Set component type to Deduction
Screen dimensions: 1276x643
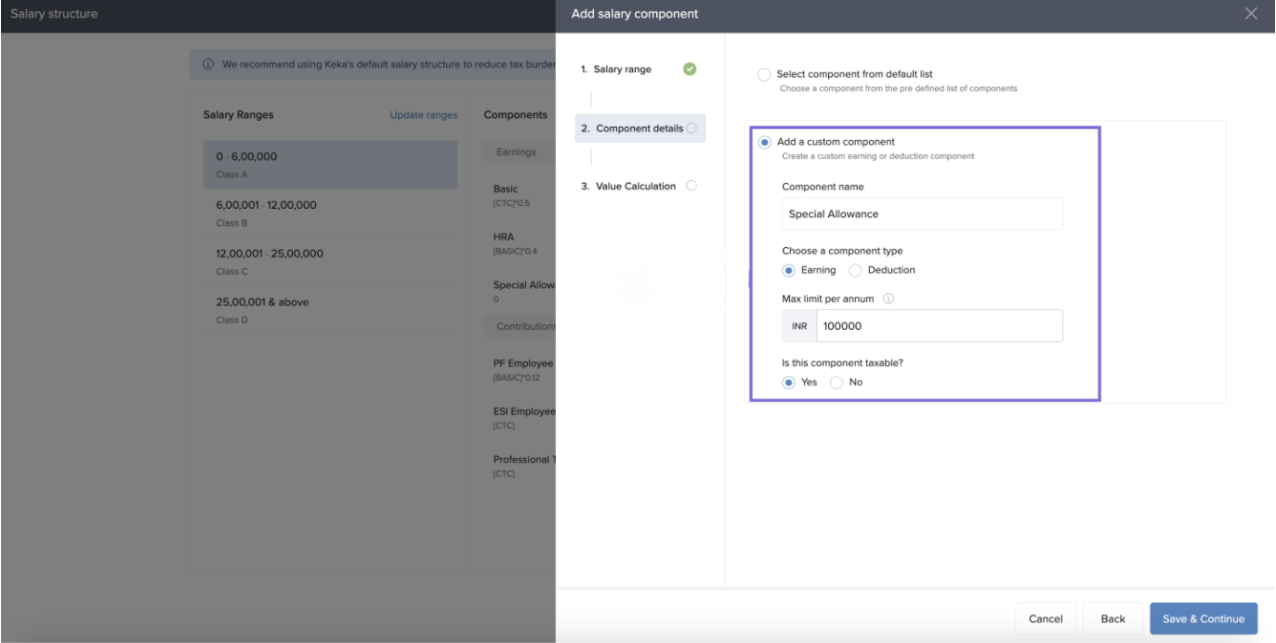855,270
